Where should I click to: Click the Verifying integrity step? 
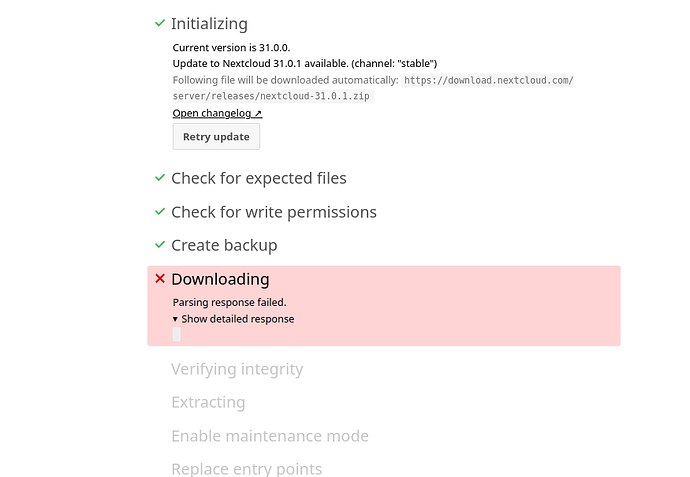click(237, 369)
